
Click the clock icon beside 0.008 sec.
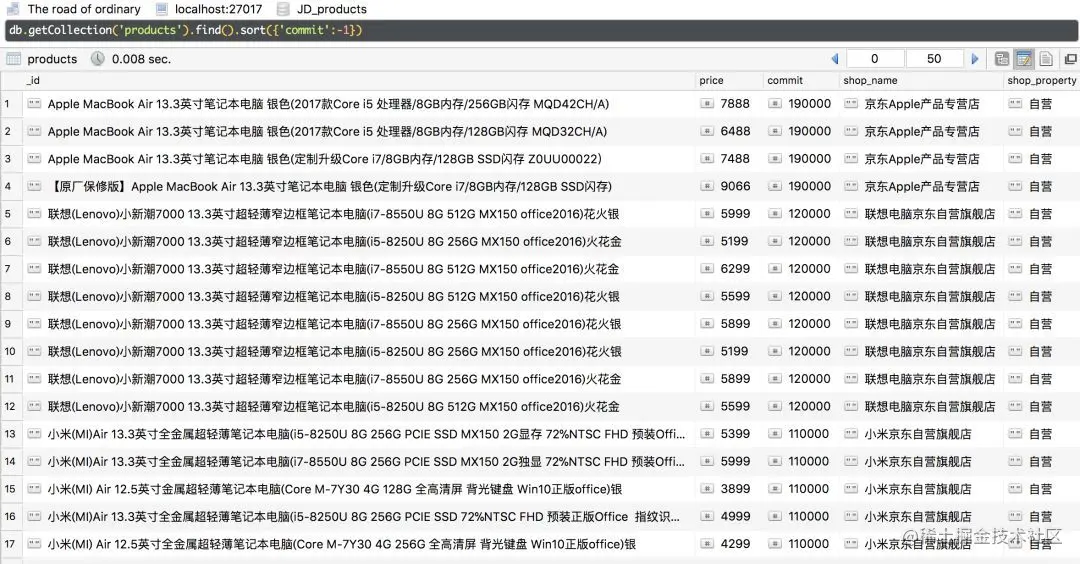coord(98,59)
